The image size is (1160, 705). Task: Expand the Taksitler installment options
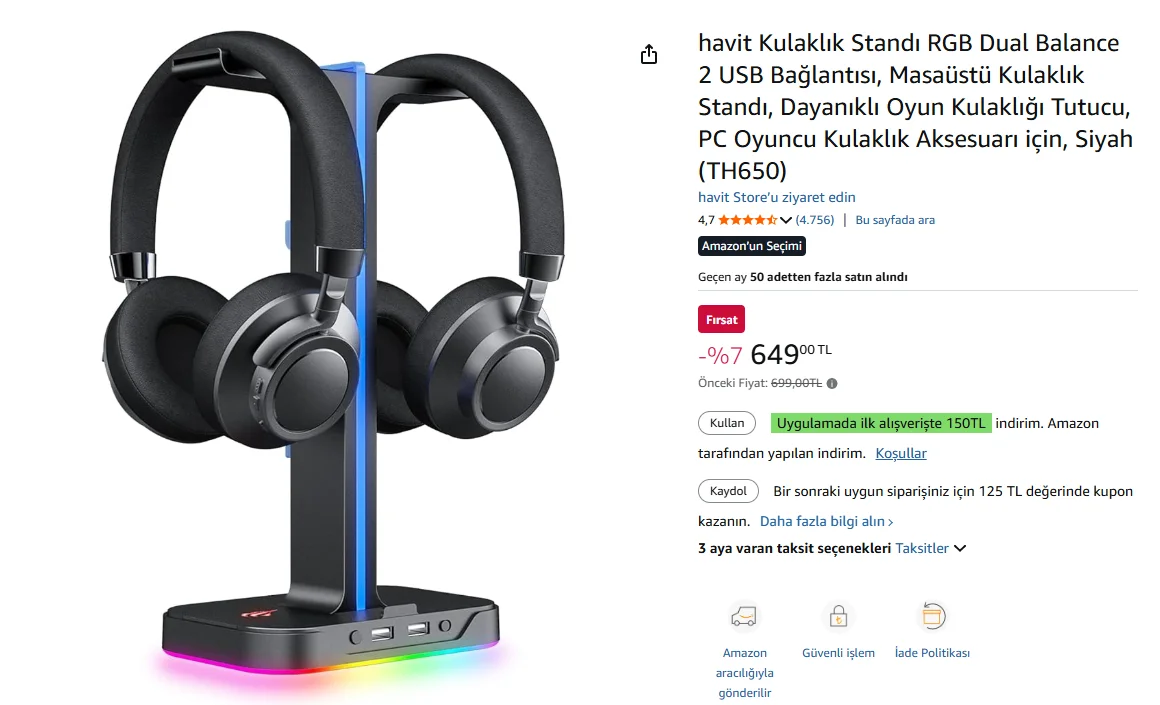(931, 548)
